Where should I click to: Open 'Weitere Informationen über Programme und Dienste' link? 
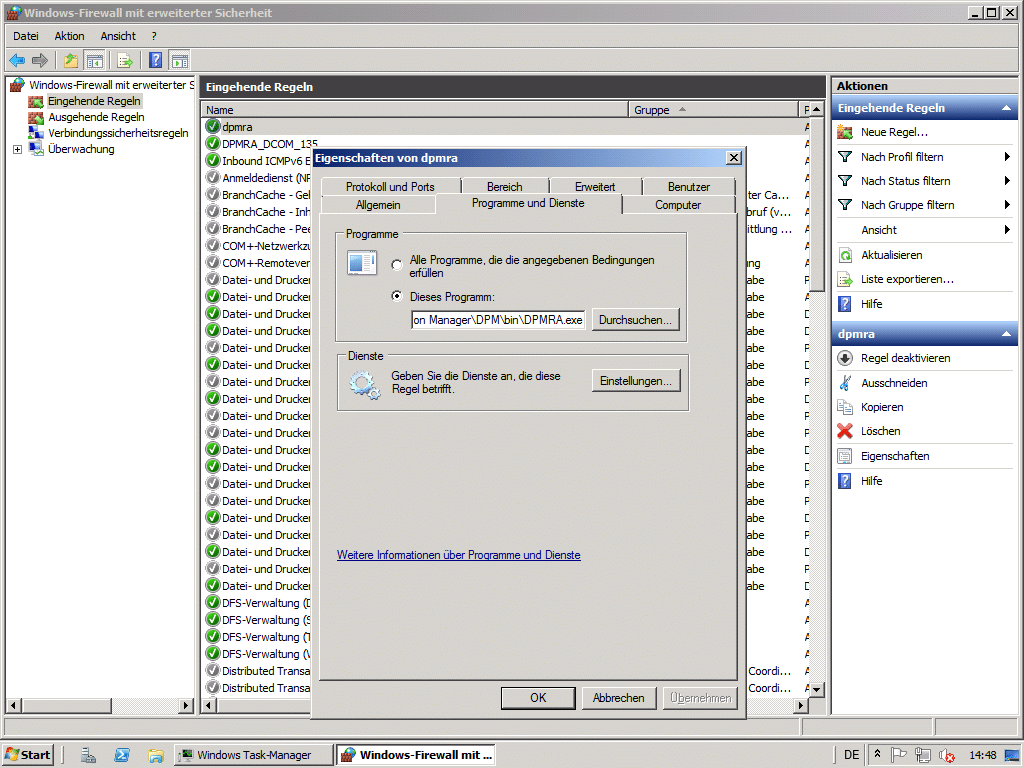coord(458,555)
